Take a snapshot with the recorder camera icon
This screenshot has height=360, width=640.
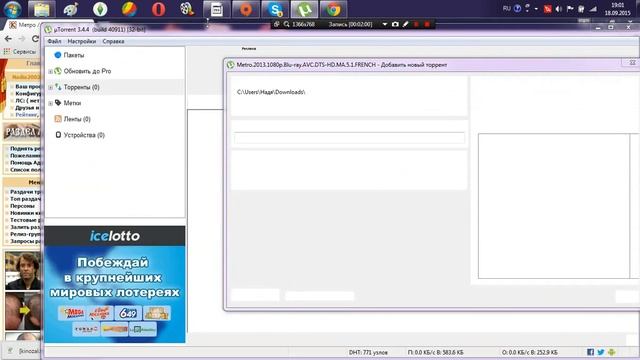[395, 24]
